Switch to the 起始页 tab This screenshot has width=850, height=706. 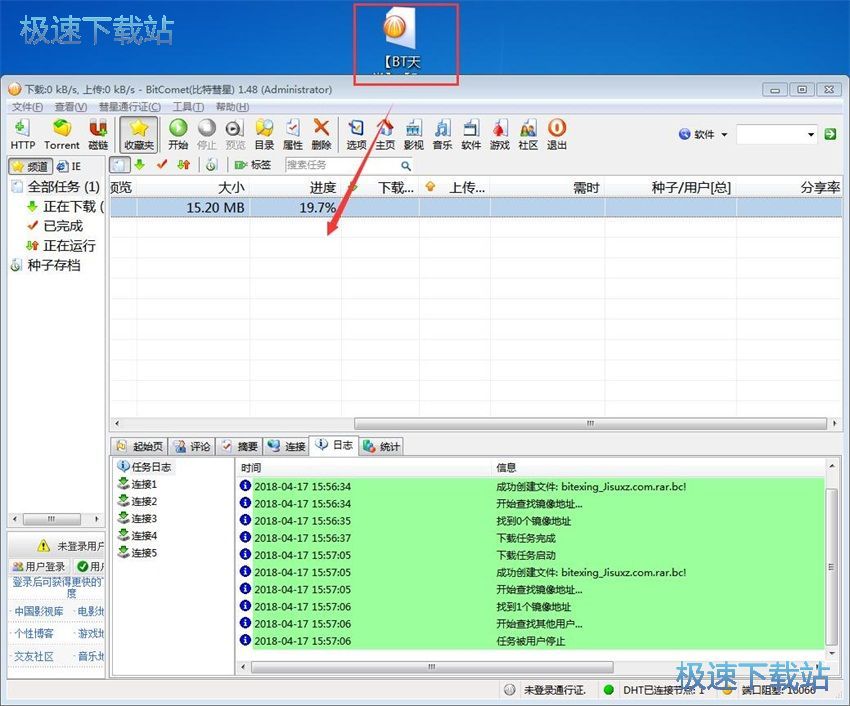[x=140, y=446]
